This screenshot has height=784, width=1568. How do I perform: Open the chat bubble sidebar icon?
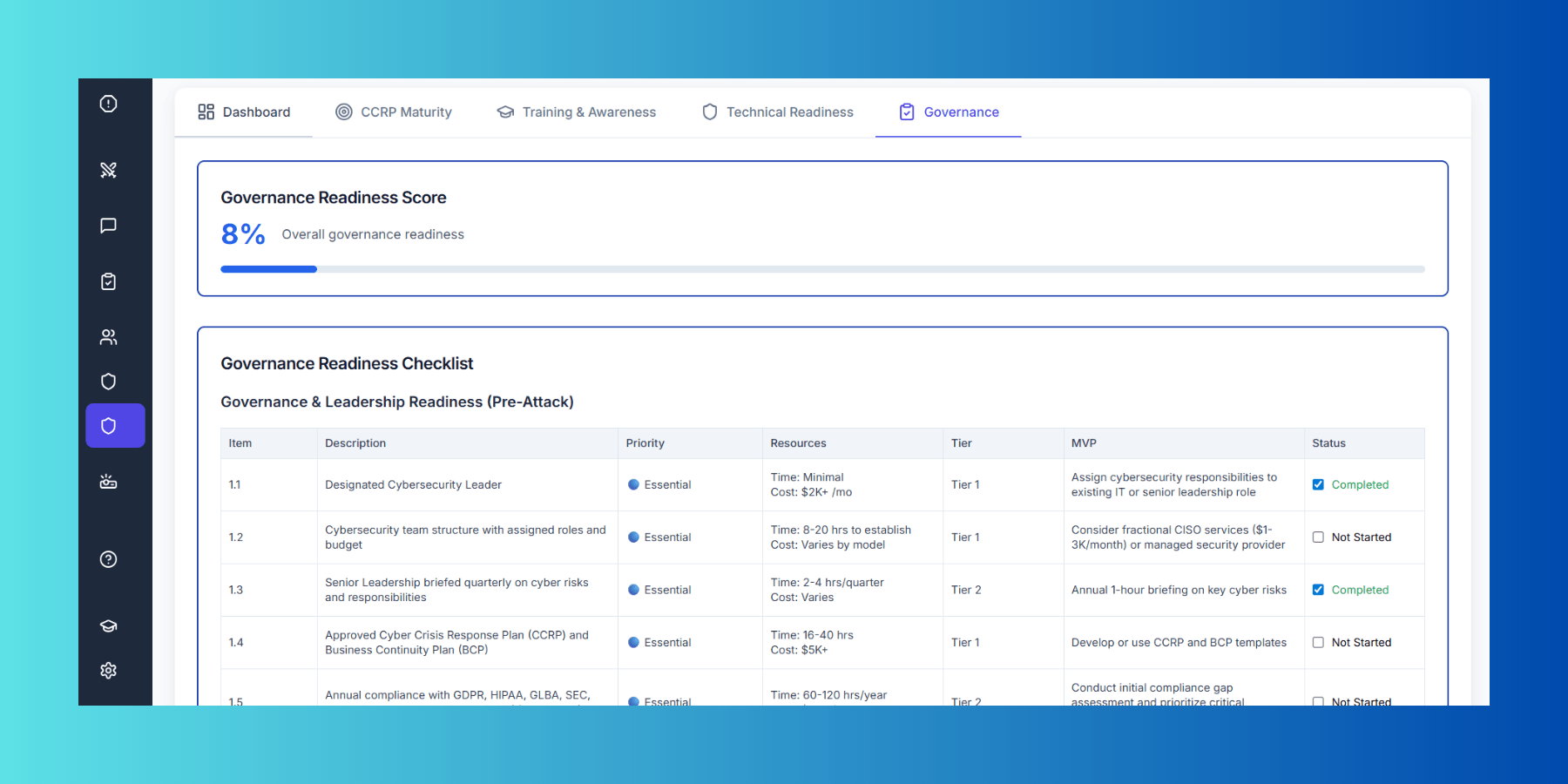pyautogui.click(x=108, y=226)
